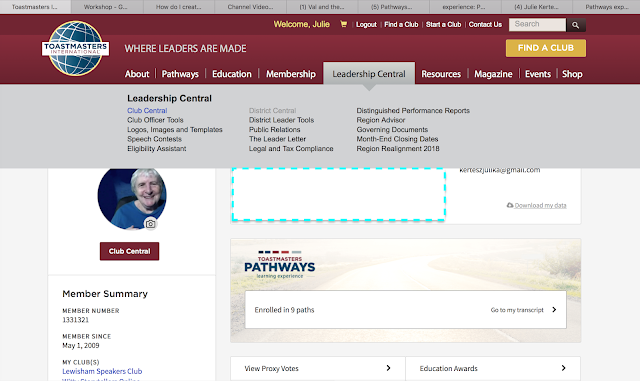Open Month-End Closing Dates link

pyautogui.click(x=397, y=139)
